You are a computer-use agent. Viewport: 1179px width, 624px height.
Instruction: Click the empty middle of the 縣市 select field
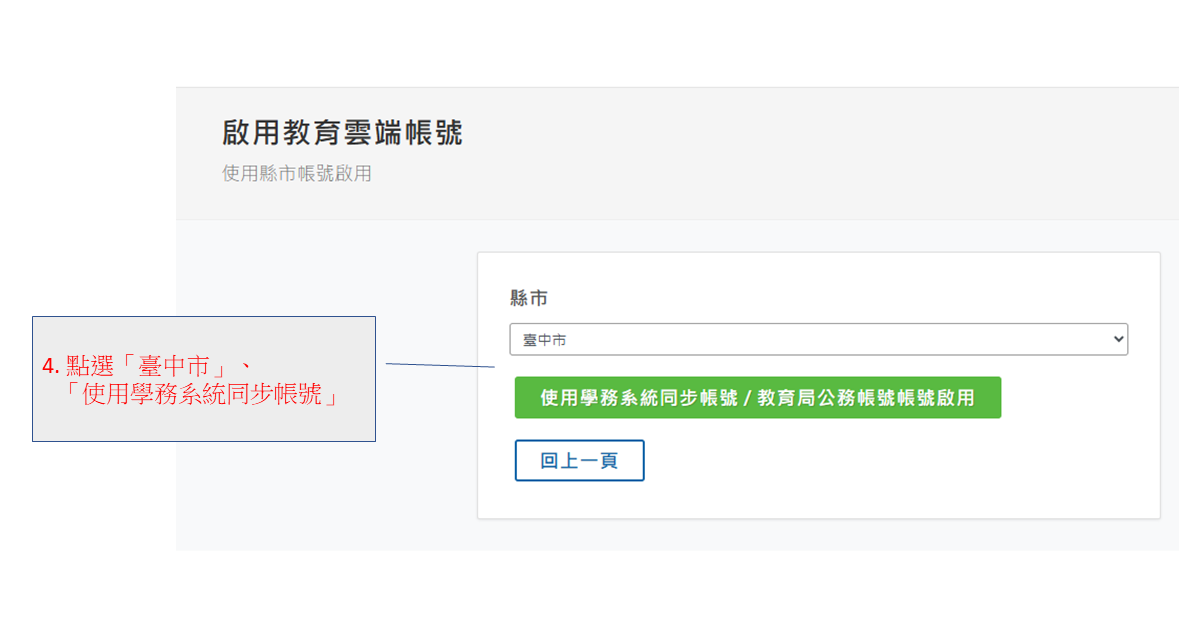click(x=820, y=340)
